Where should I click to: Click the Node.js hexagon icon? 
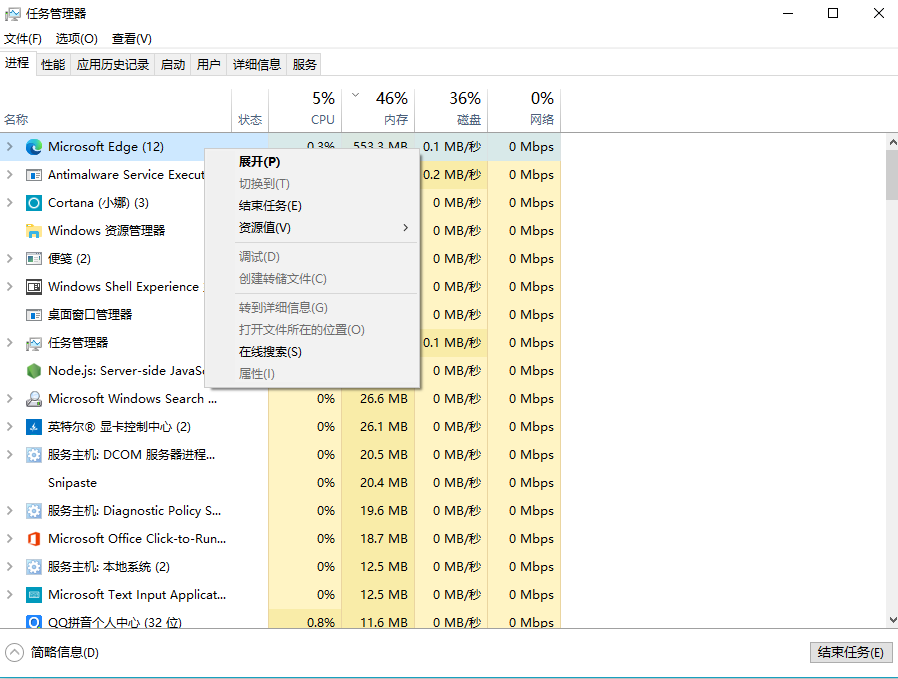tap(34, 371)
